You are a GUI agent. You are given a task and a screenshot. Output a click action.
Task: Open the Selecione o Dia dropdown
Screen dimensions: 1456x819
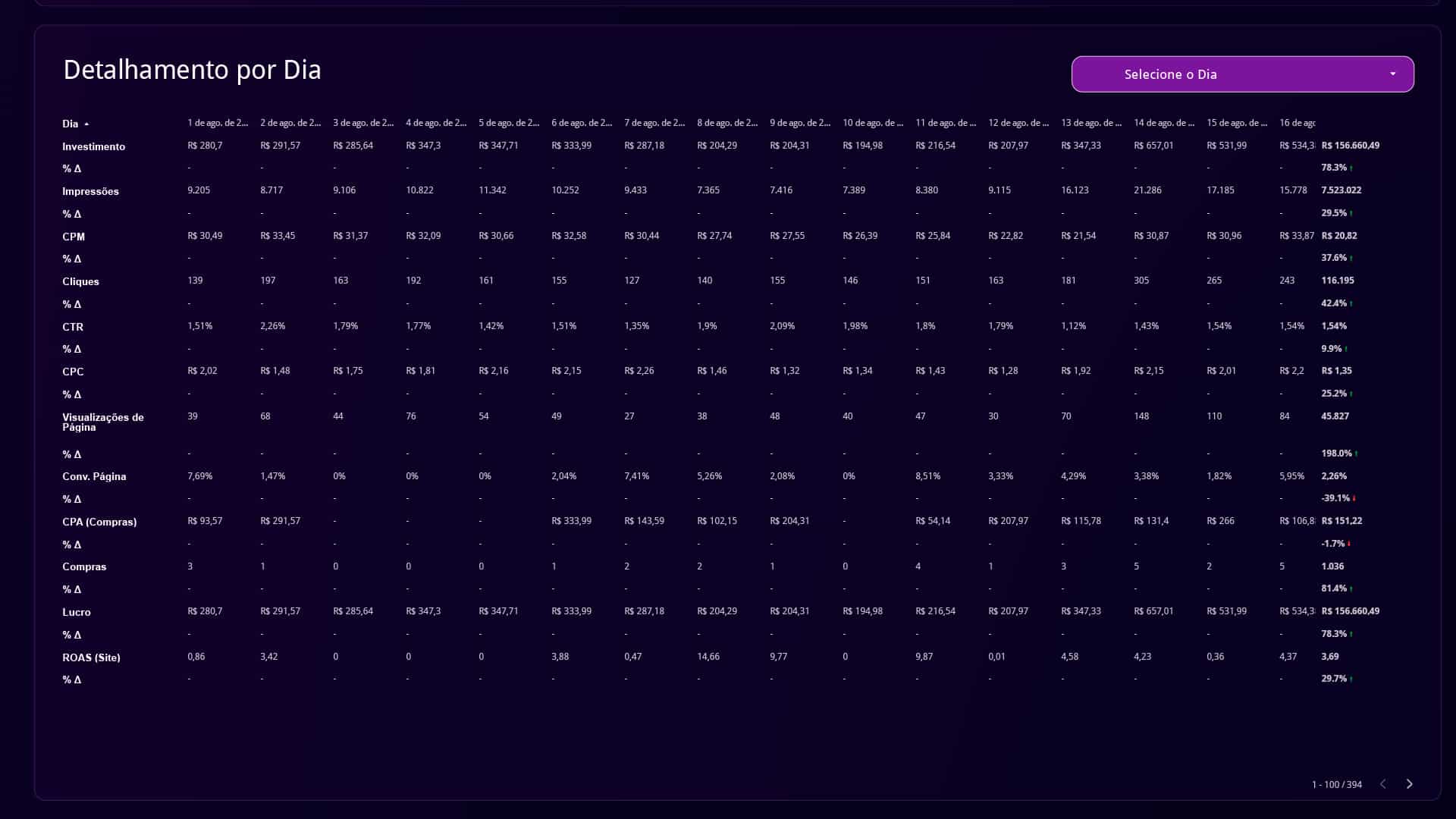1242,74
